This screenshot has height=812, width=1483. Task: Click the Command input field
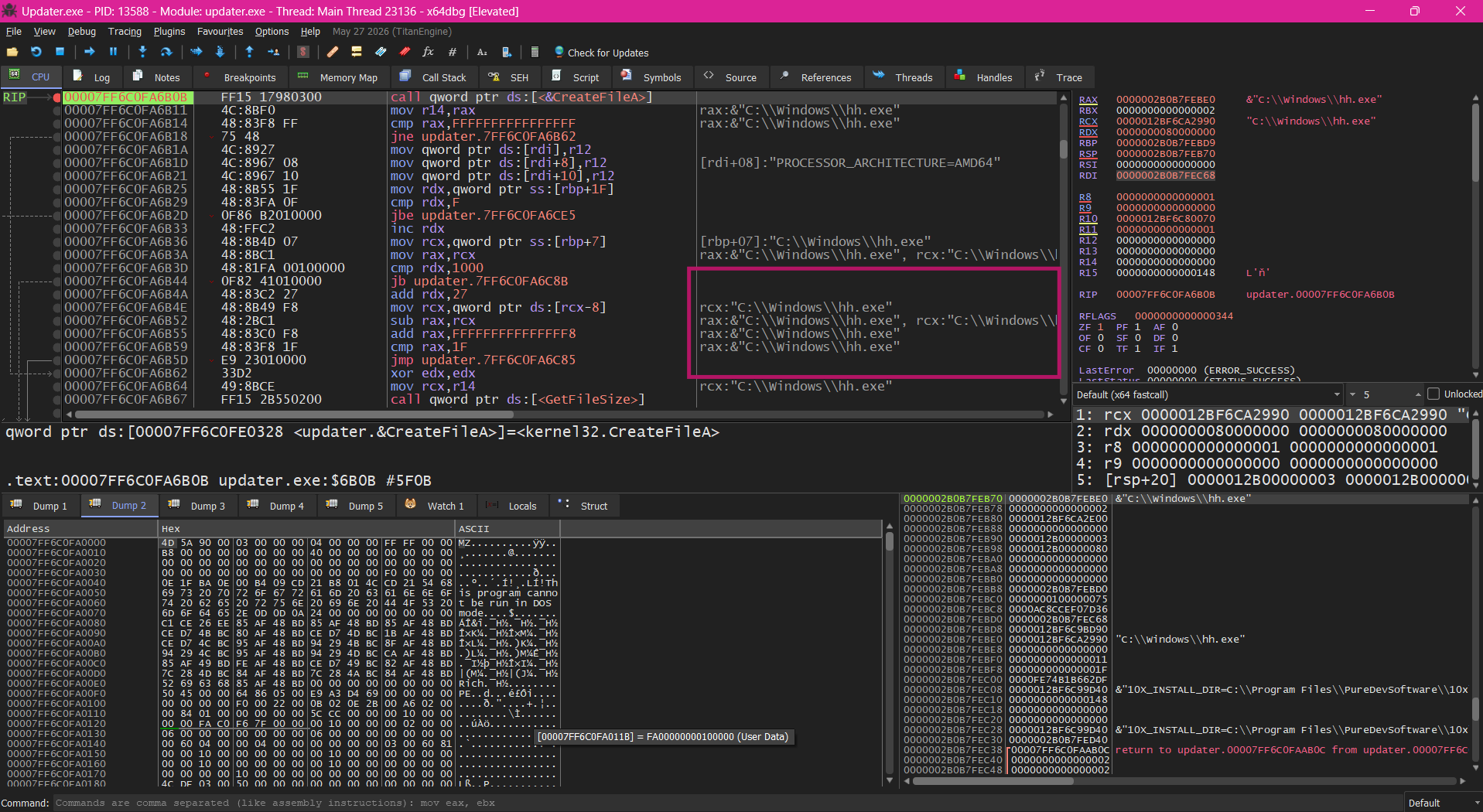727,803
